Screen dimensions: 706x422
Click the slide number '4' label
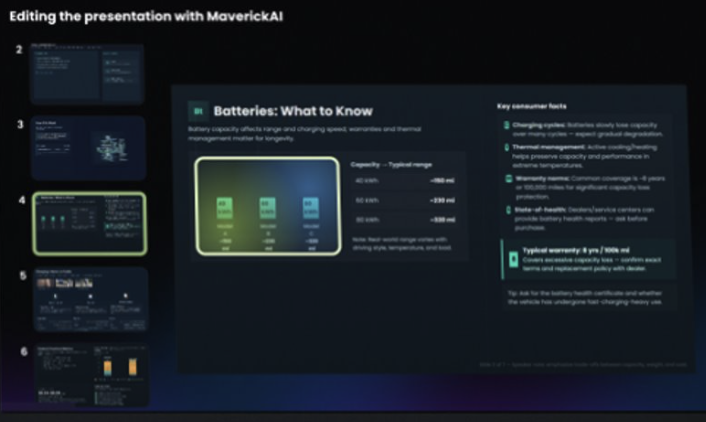22,200
